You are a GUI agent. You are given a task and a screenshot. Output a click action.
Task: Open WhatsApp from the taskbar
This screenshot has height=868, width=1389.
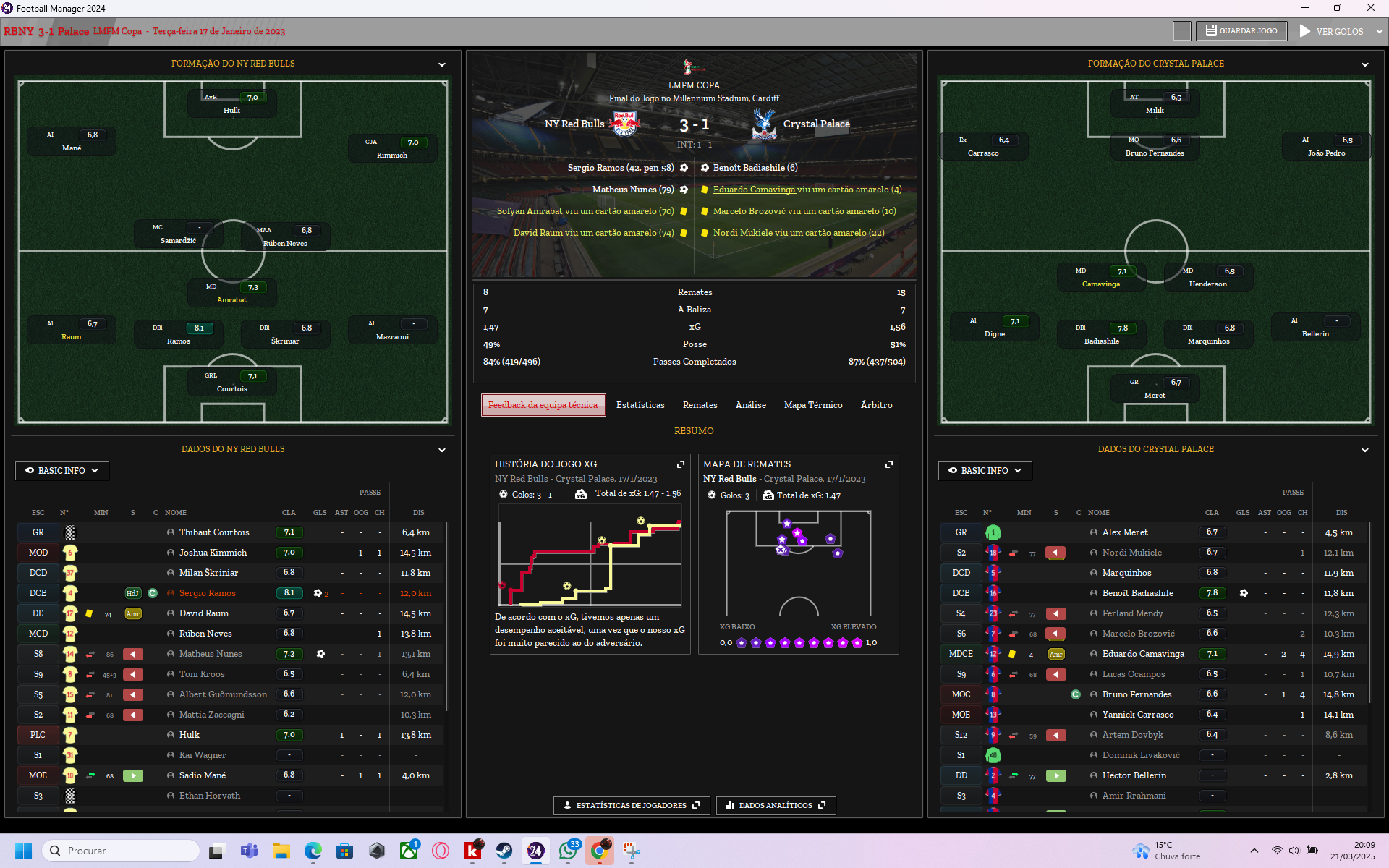coord(568,851)
